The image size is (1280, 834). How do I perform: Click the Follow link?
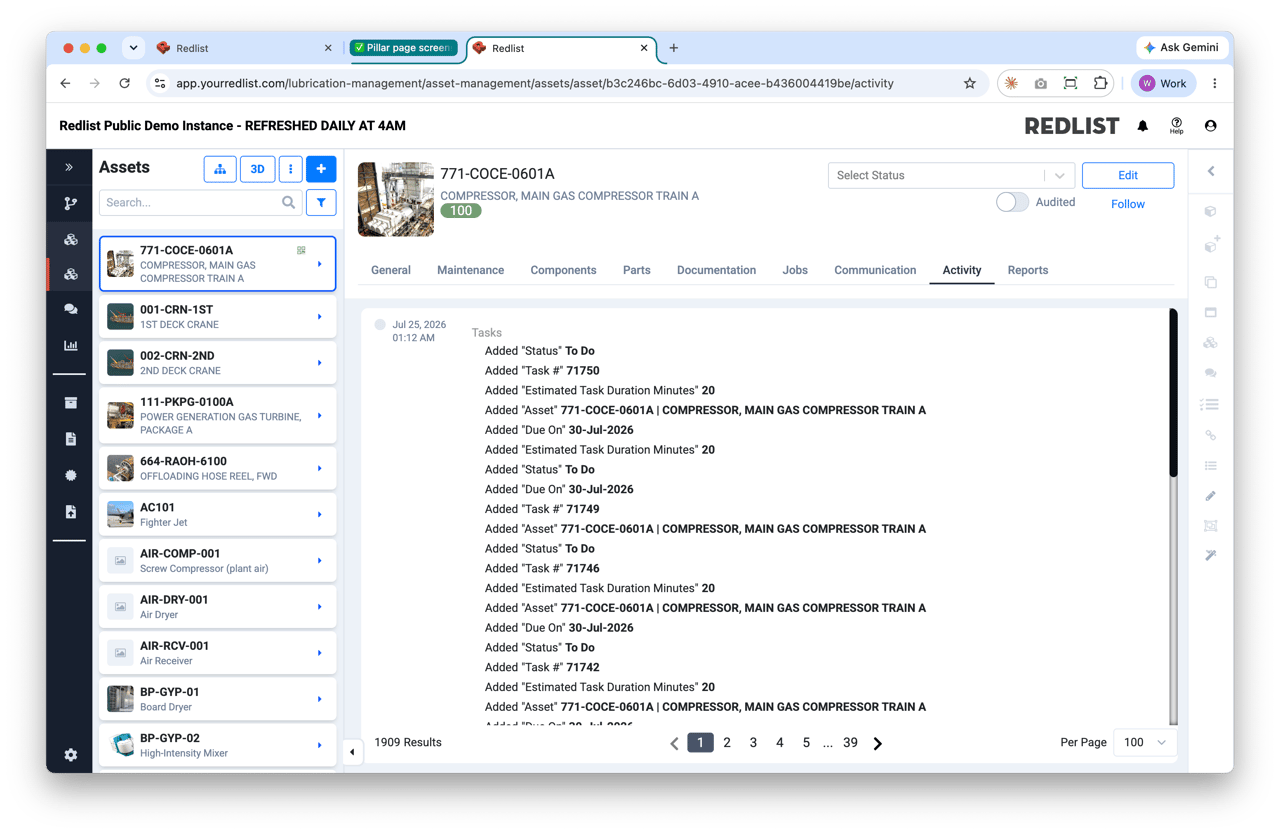click(x=1128, y=204)
